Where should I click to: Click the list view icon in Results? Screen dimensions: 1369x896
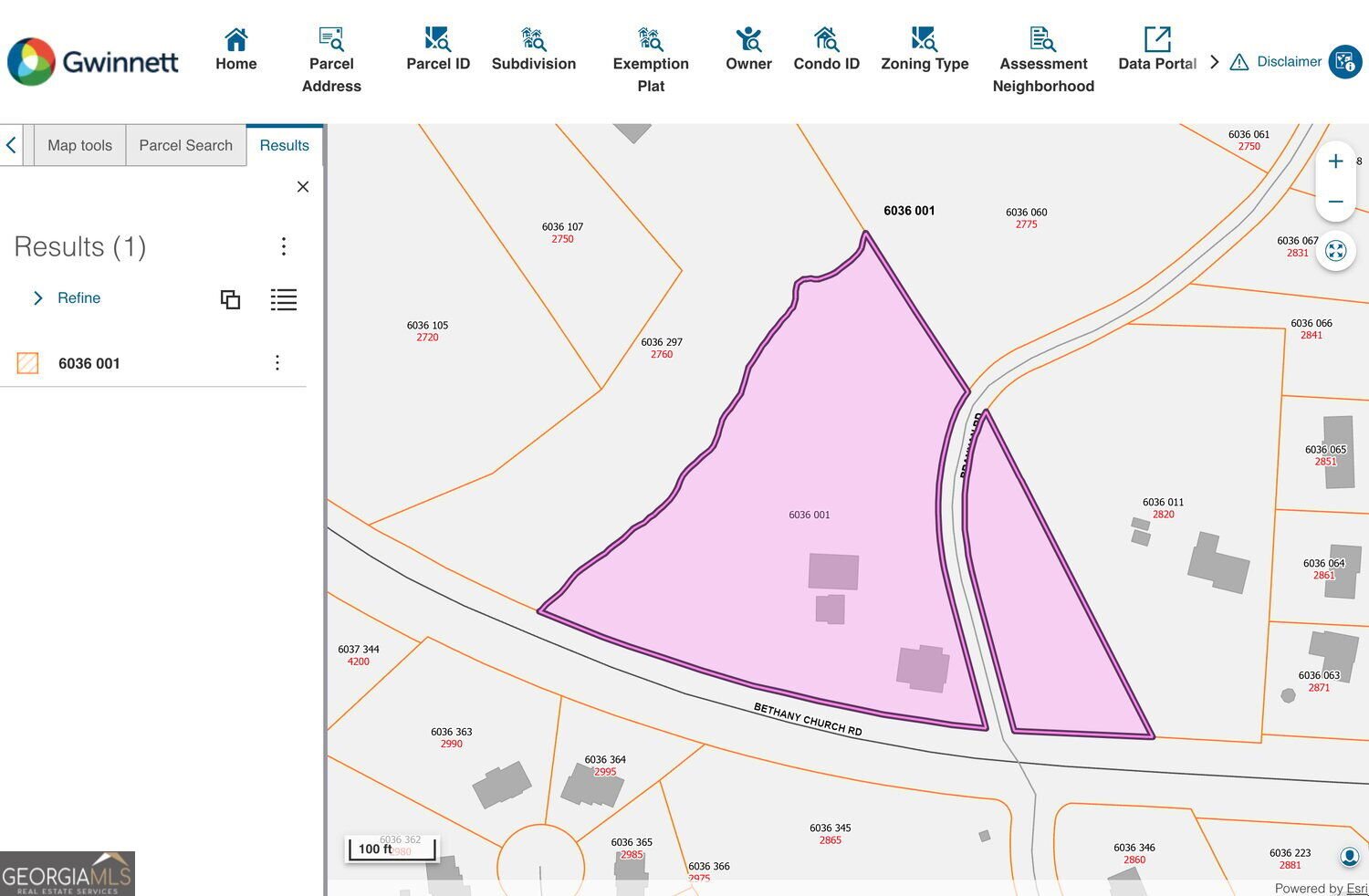284,299
